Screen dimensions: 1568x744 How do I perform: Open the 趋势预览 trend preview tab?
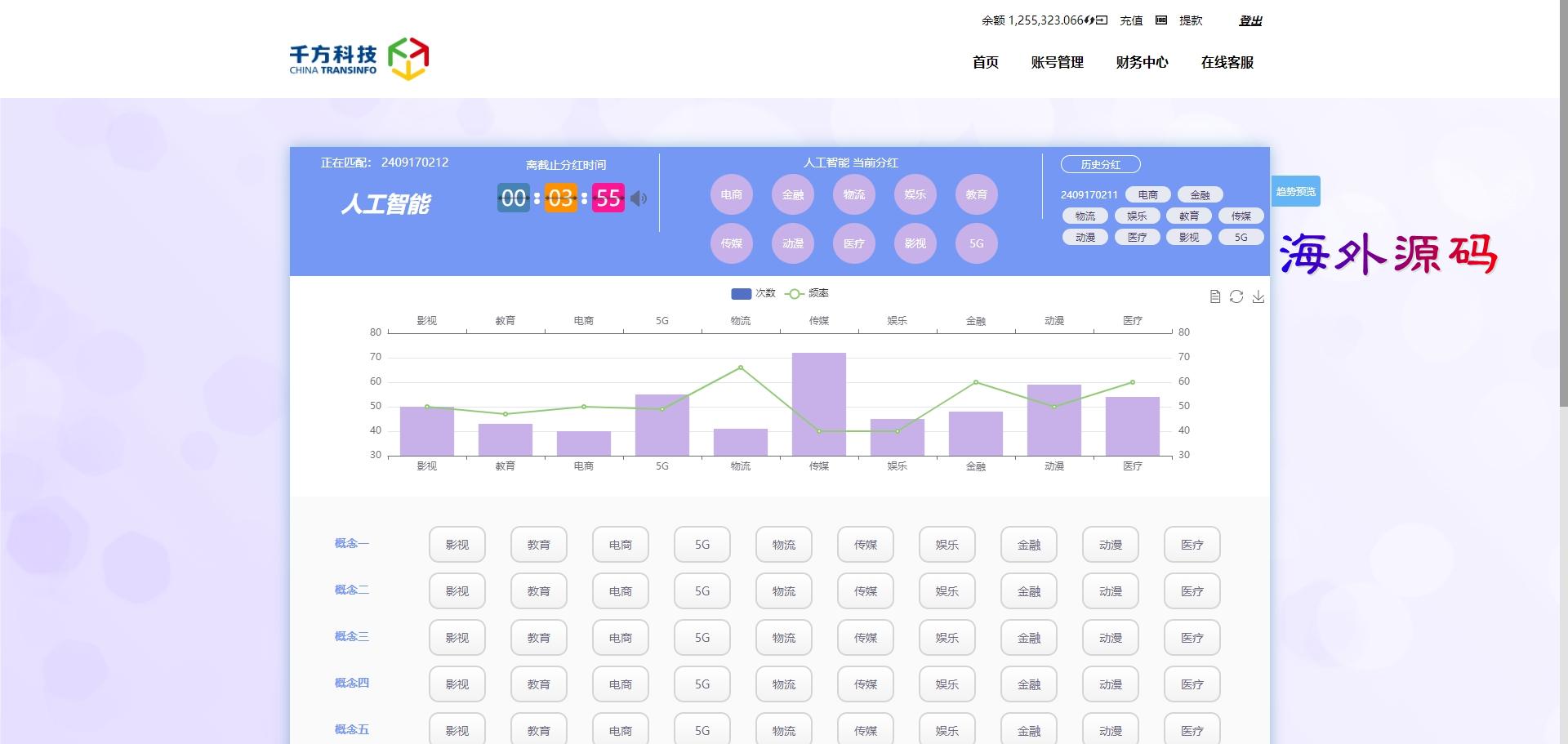coord(1296,192)
